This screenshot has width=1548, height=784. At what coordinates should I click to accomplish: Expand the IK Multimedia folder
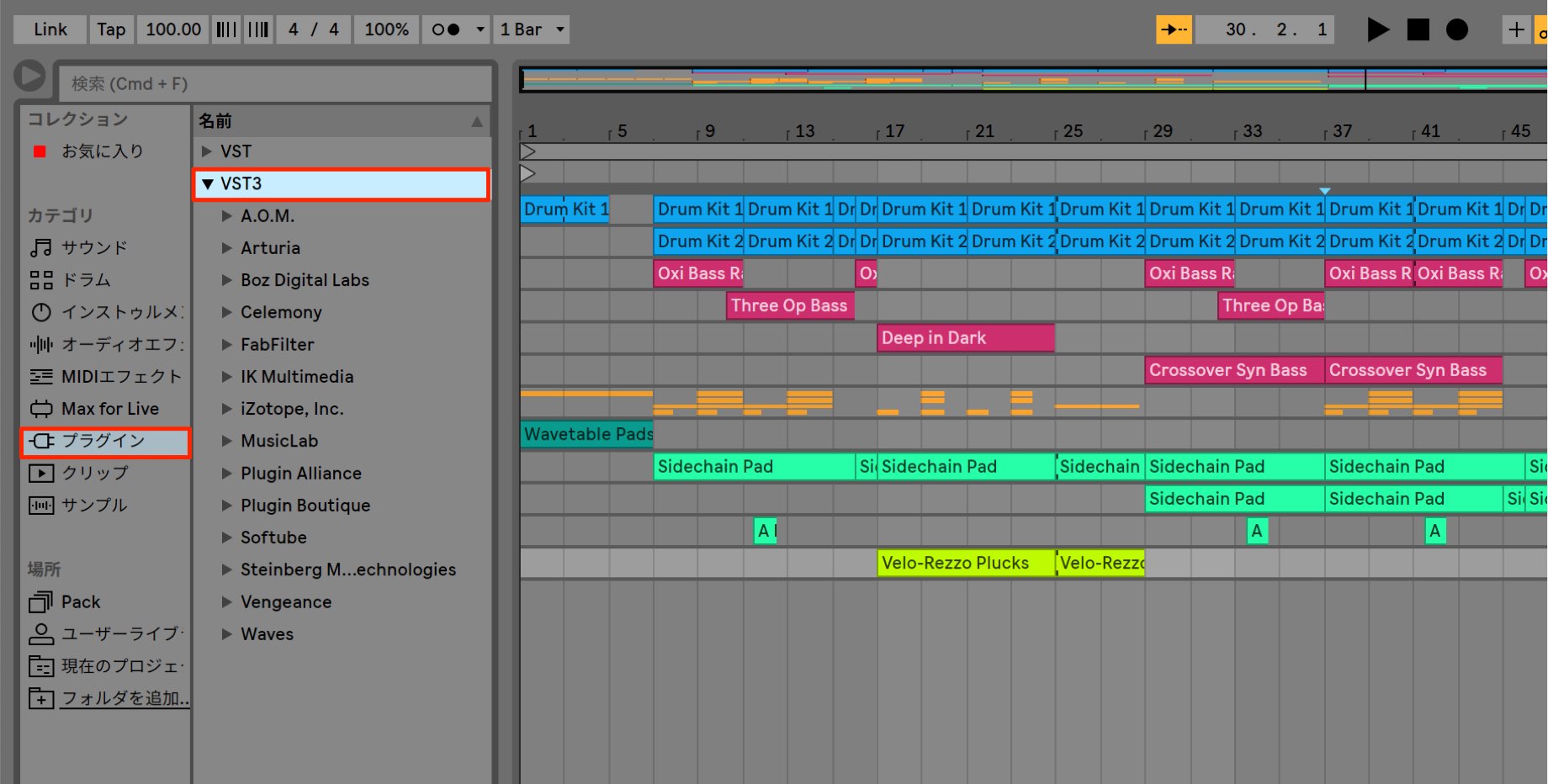pyautogui.click(x=226, y=377)
